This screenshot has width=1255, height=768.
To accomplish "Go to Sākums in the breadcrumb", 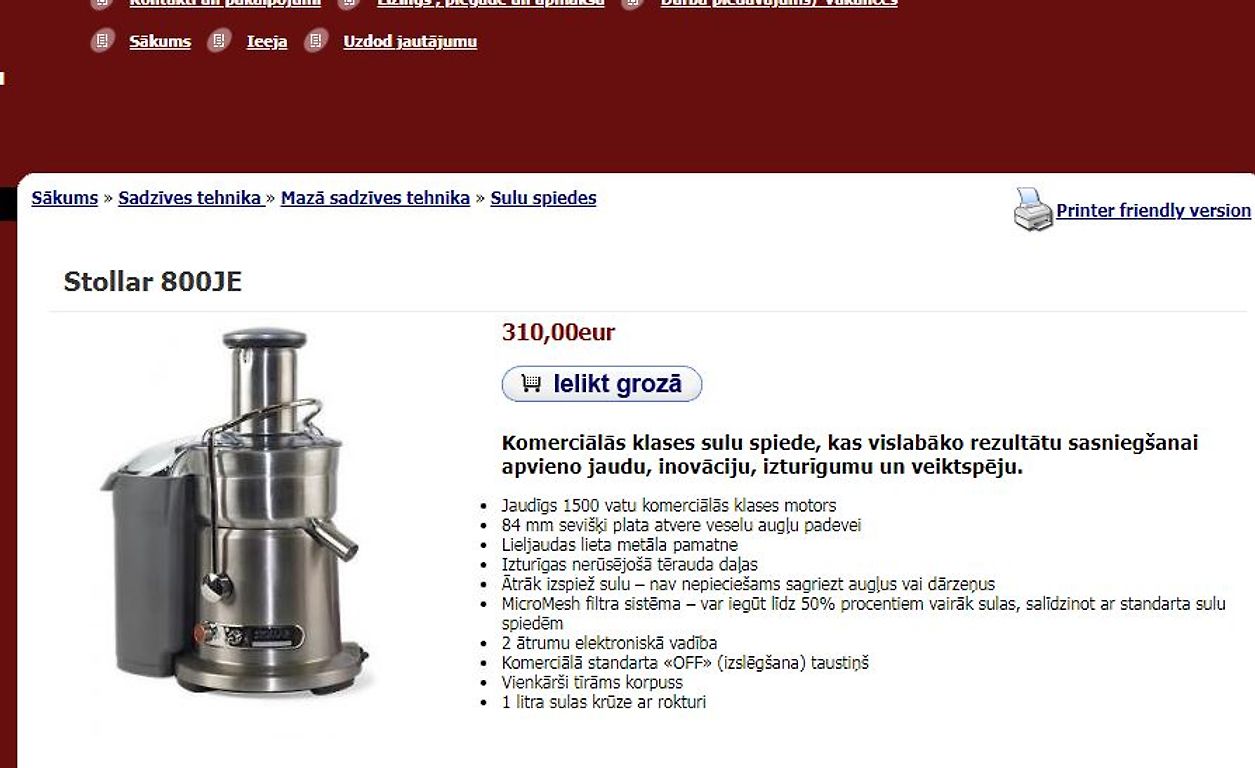I will 65,198.
